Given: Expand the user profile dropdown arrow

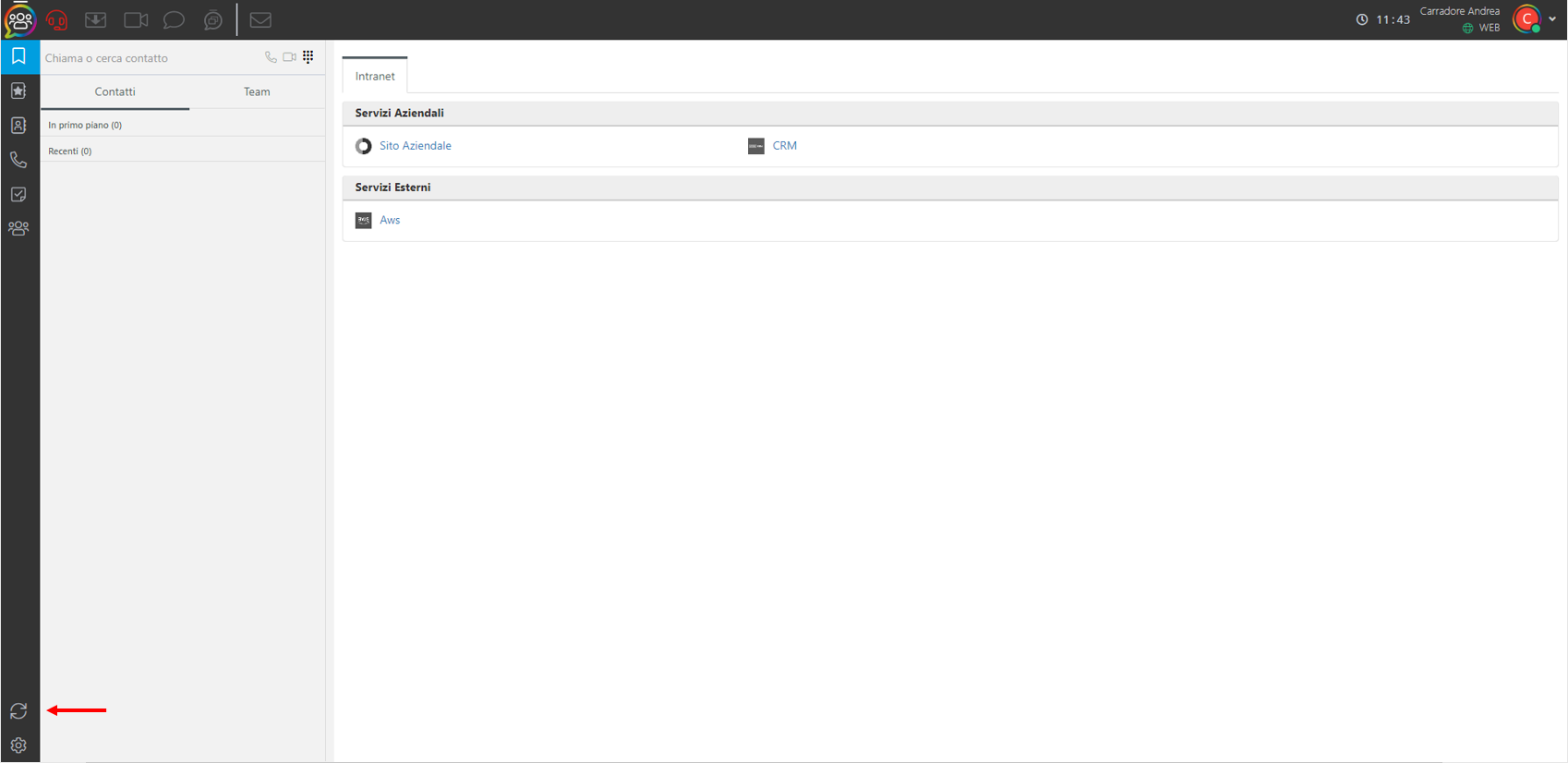Looking at the screenshot, I should coord(1552,19).
